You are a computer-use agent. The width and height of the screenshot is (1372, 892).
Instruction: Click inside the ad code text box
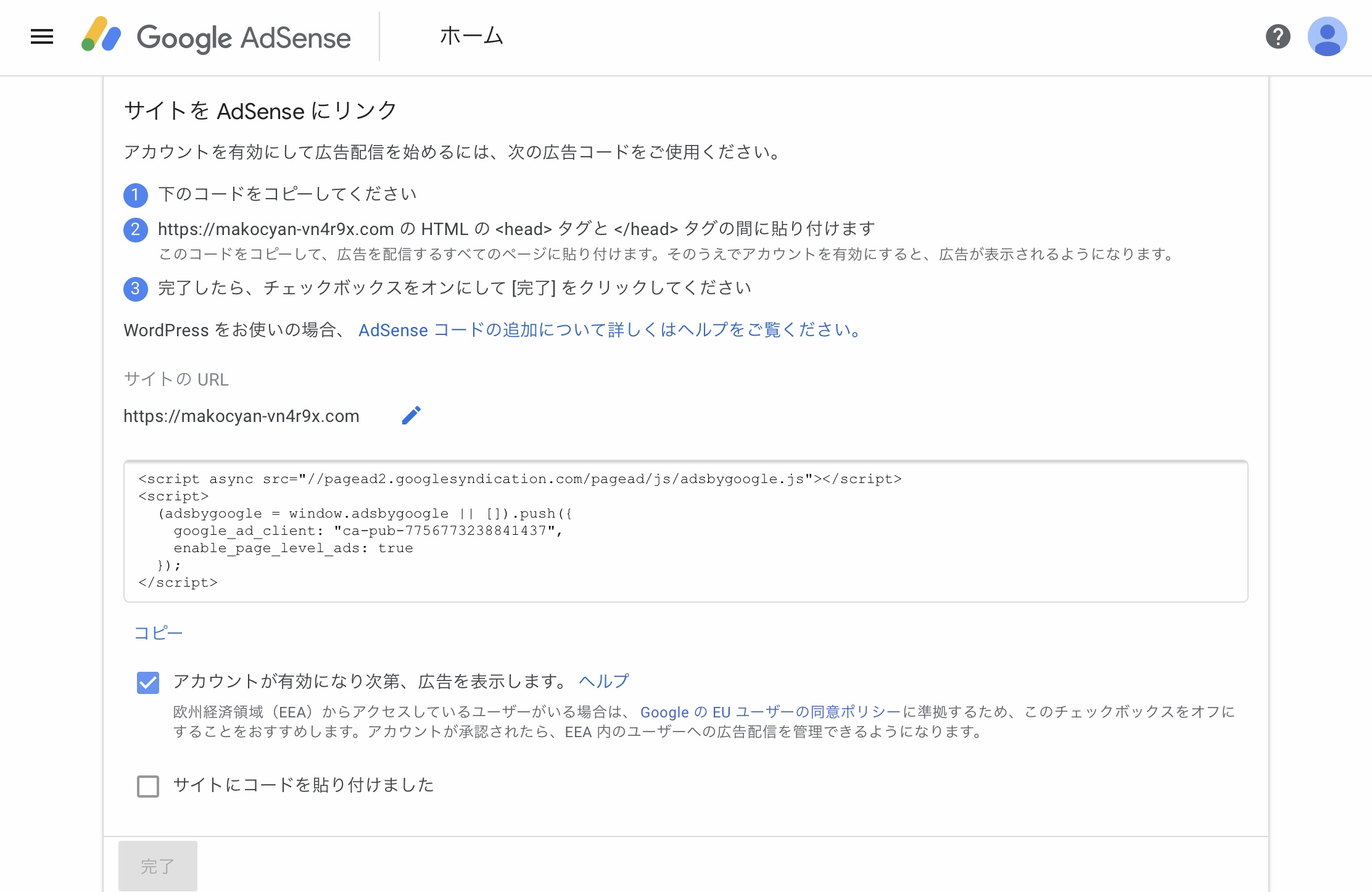point(686,531)
